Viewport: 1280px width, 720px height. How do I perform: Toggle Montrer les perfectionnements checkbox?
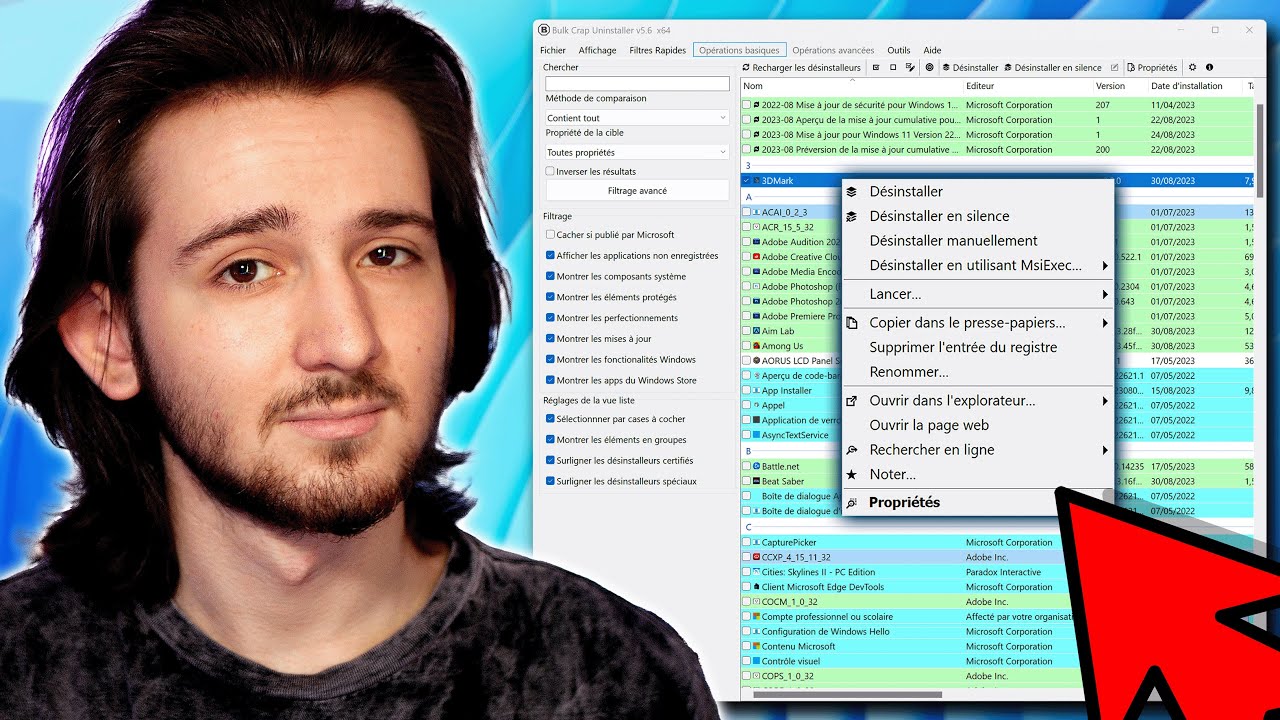550,318
